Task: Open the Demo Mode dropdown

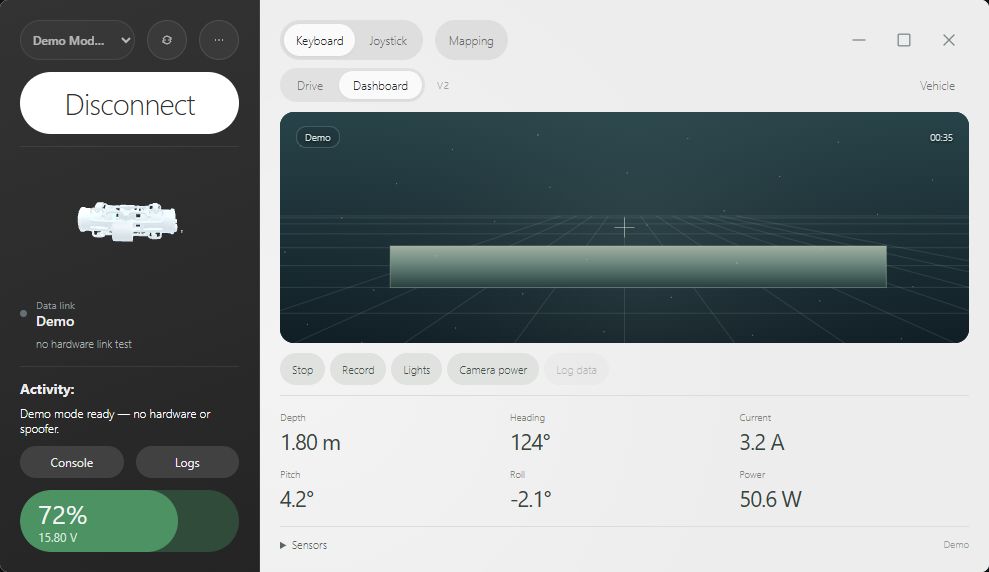Action: [78, 40]
